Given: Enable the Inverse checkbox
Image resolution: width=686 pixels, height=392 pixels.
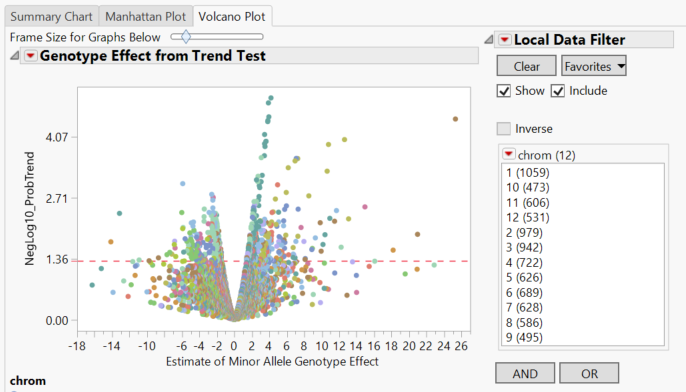Looking at the screenshot, I should click(x=504, y=129).
